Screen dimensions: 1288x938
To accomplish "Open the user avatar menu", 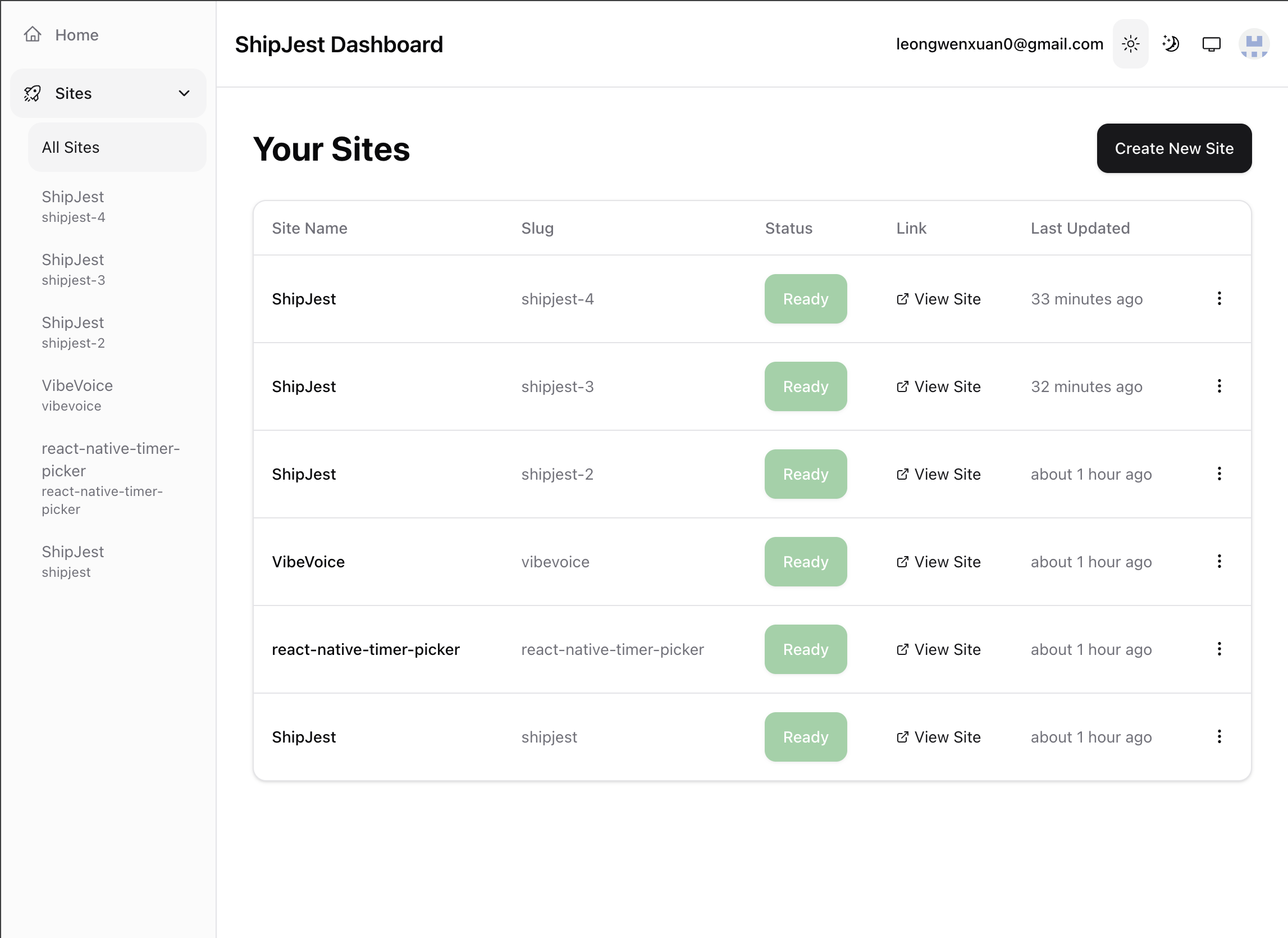I will (1253, 44).
